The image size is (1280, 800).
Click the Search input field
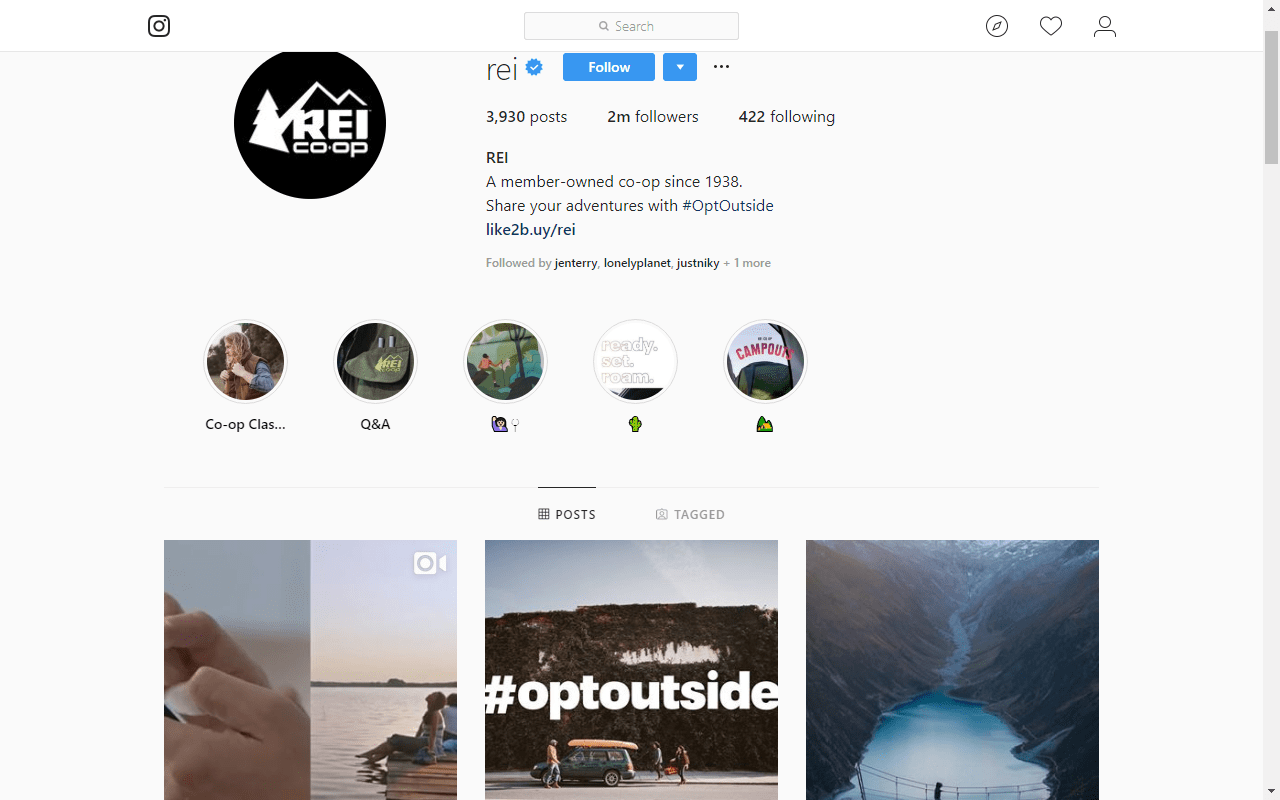click(x=631, y=26)
